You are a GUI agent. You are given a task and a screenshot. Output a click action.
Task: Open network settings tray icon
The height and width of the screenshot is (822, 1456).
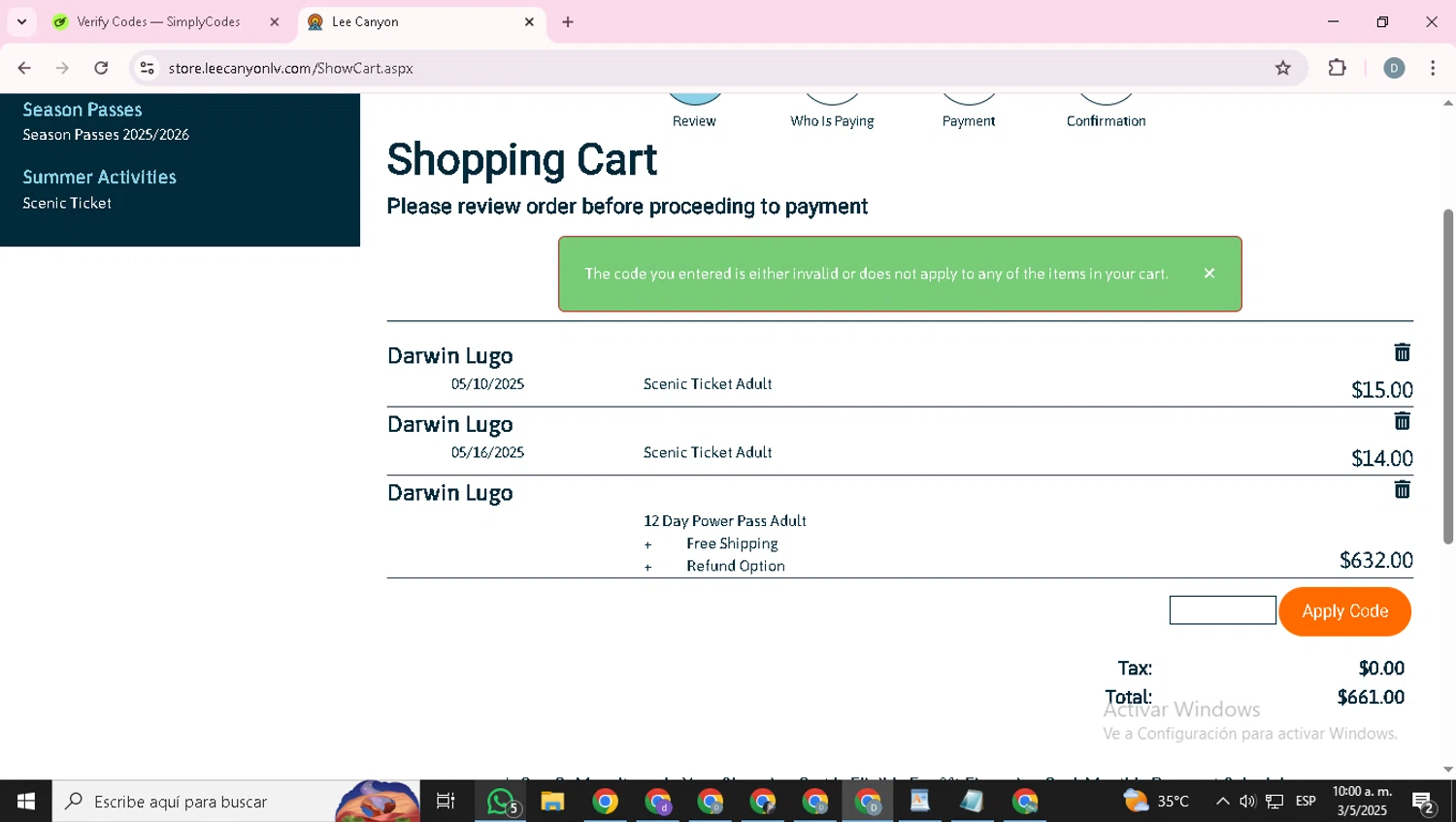pos(1274,802)
